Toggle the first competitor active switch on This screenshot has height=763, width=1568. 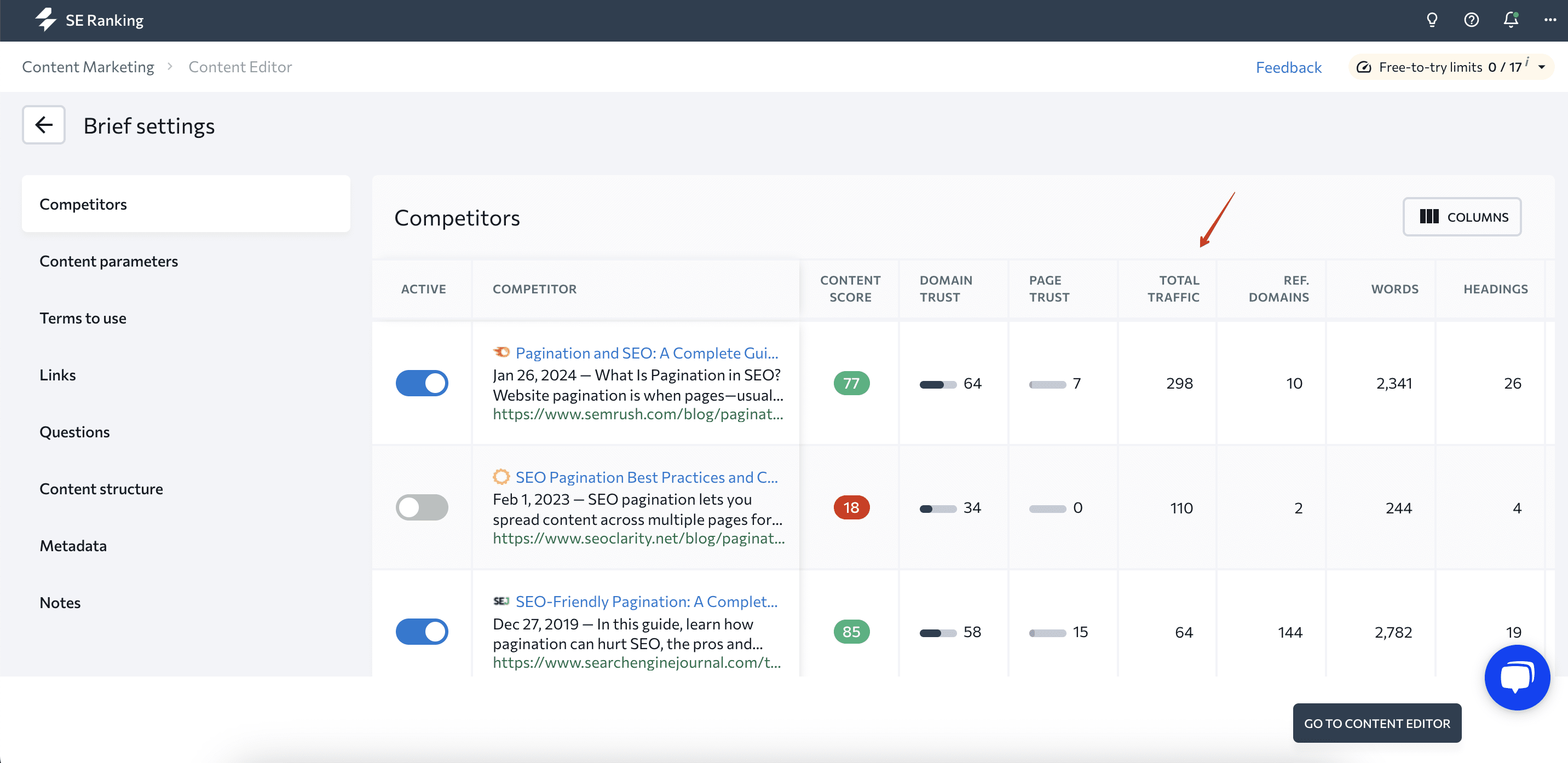click(x=423, y=382)
